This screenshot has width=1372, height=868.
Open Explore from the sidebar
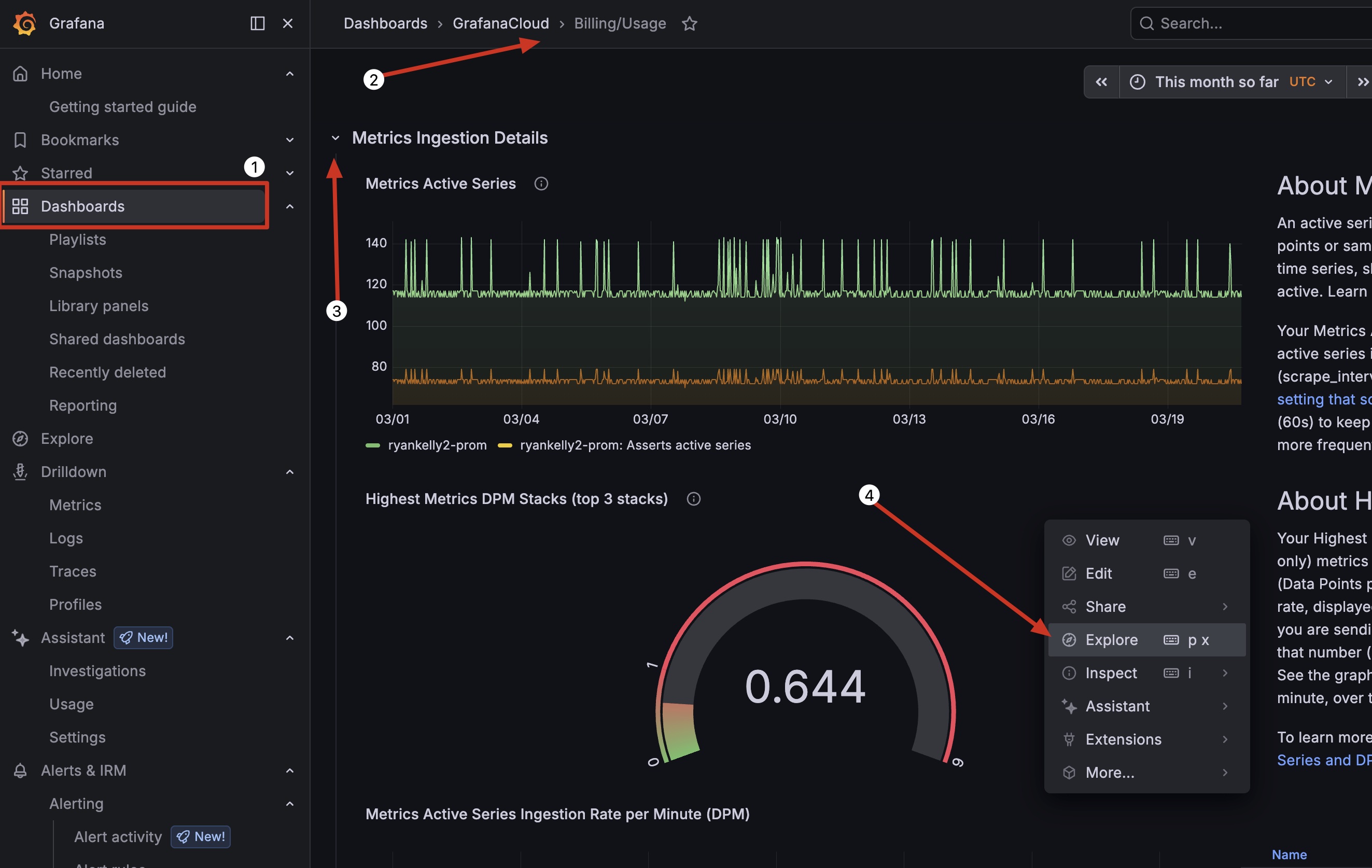(x=67, y=438)
